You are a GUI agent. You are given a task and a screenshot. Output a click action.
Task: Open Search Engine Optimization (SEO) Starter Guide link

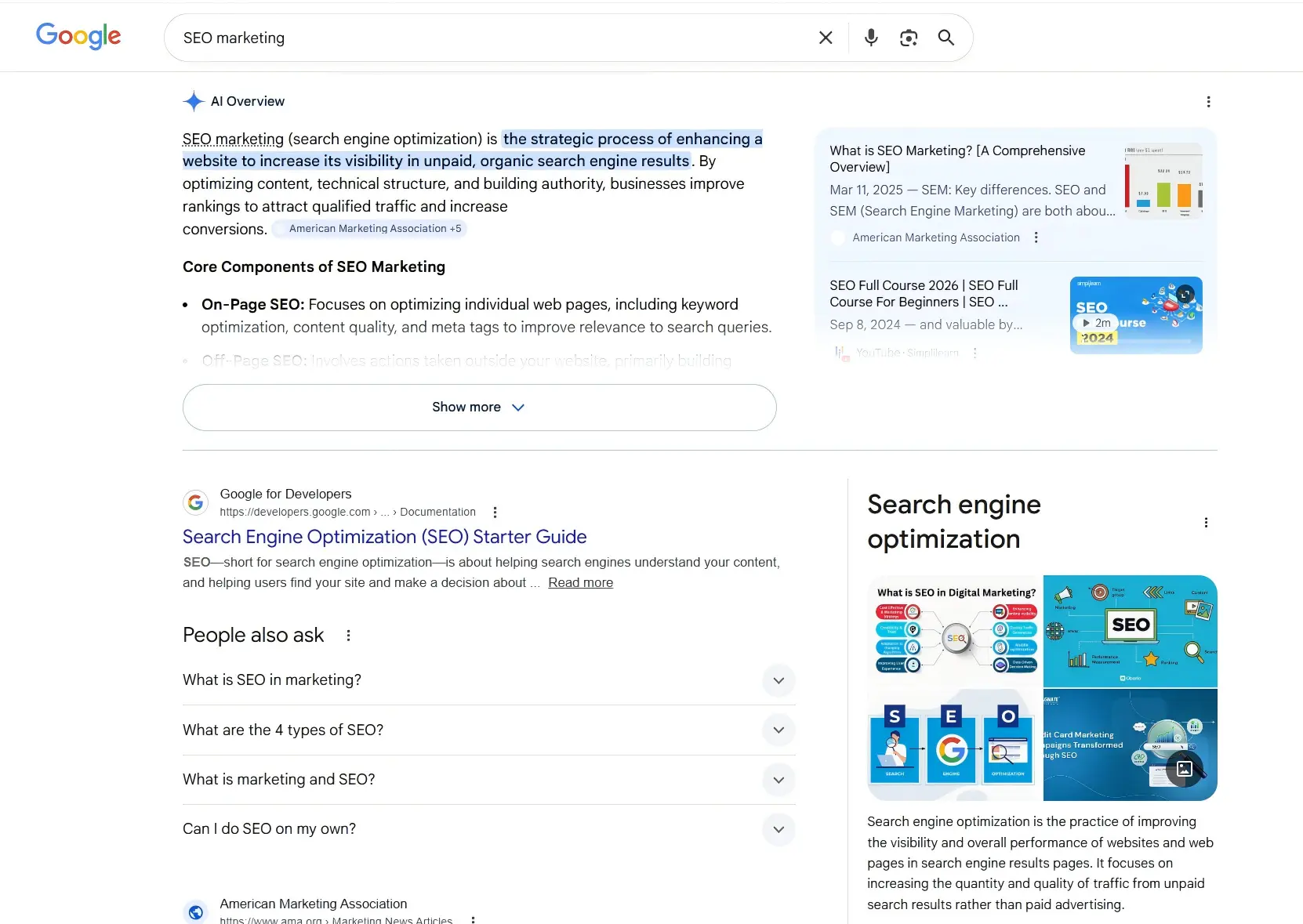click(x=384, y=537)
